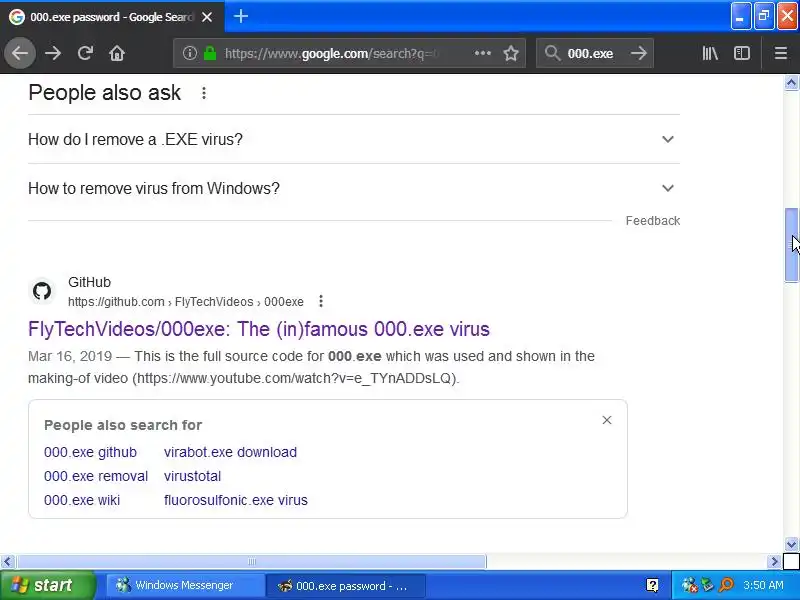Screen dimensions: 800x600
Task: Search for 'virustotal'
Action: (x=192, y=476)
